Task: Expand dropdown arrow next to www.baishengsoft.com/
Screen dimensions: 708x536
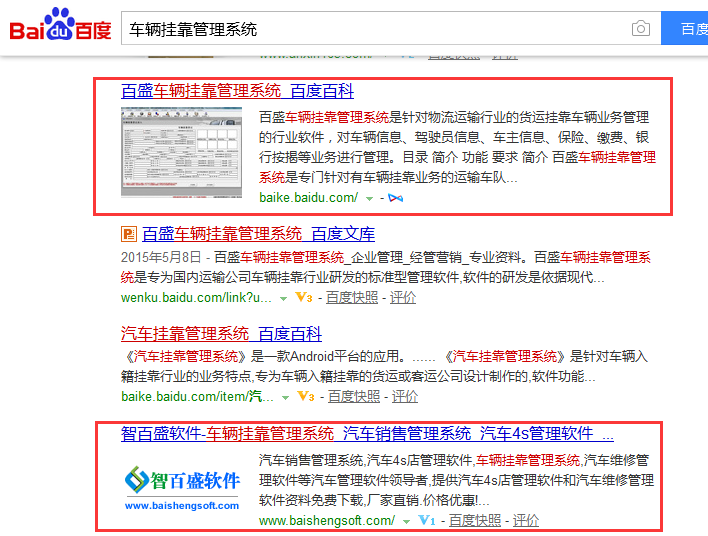Action: pos(406,522)
